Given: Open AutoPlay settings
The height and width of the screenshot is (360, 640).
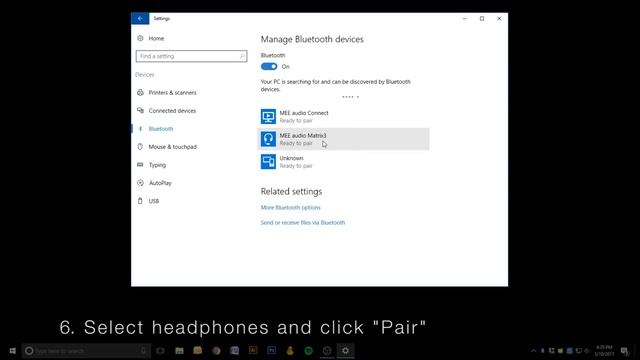Looking at the screenshot, I should (160, 183).
